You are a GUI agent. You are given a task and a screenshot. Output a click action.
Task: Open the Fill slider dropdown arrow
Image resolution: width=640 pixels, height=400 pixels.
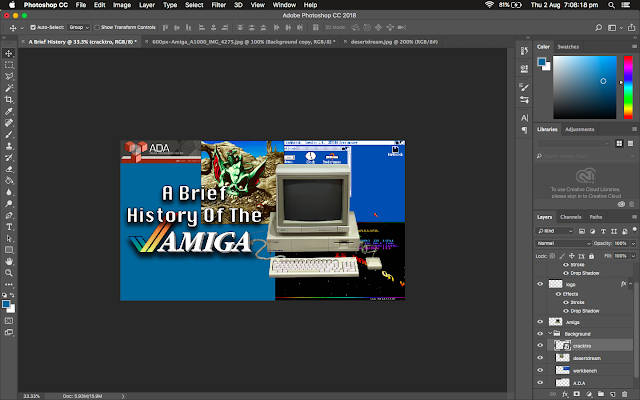pos(633,256)
